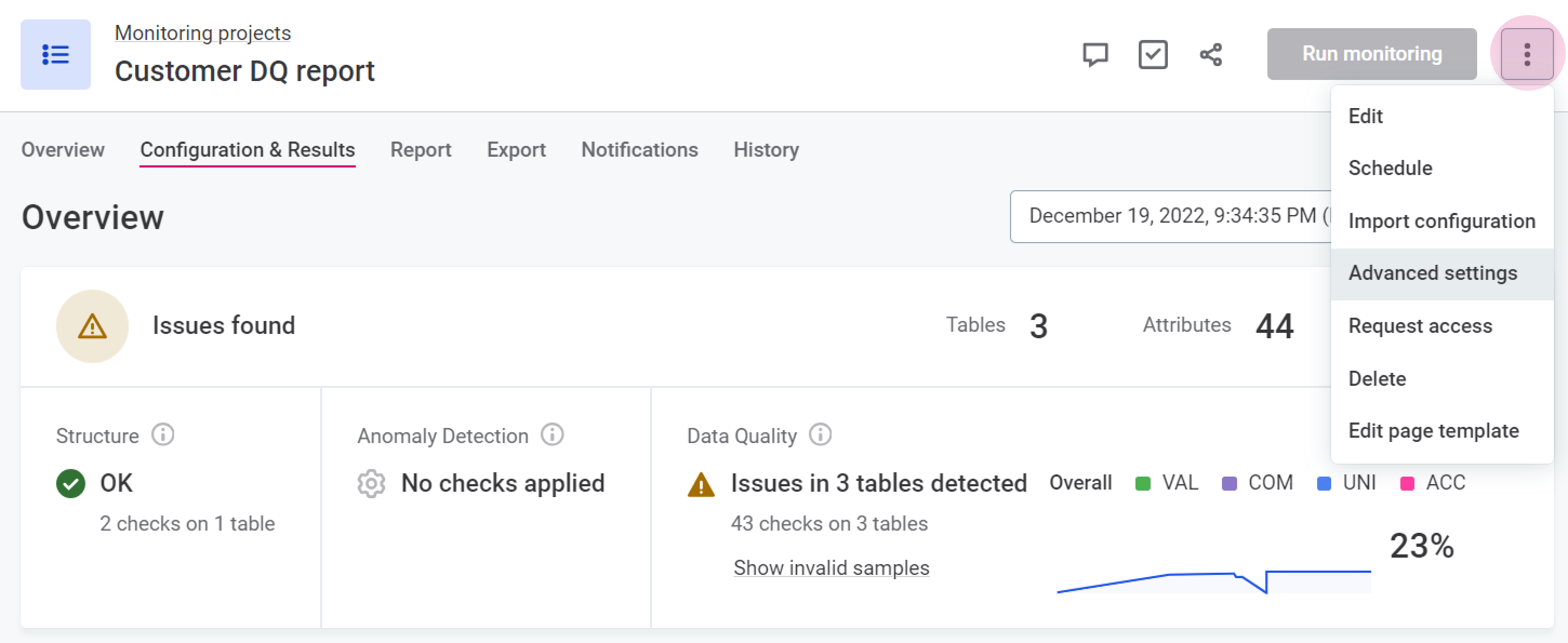Click the Anomaly Detection info icon
Image resolution: width=1568 pixels, height=643 pixels.
[x=552, y=435]
